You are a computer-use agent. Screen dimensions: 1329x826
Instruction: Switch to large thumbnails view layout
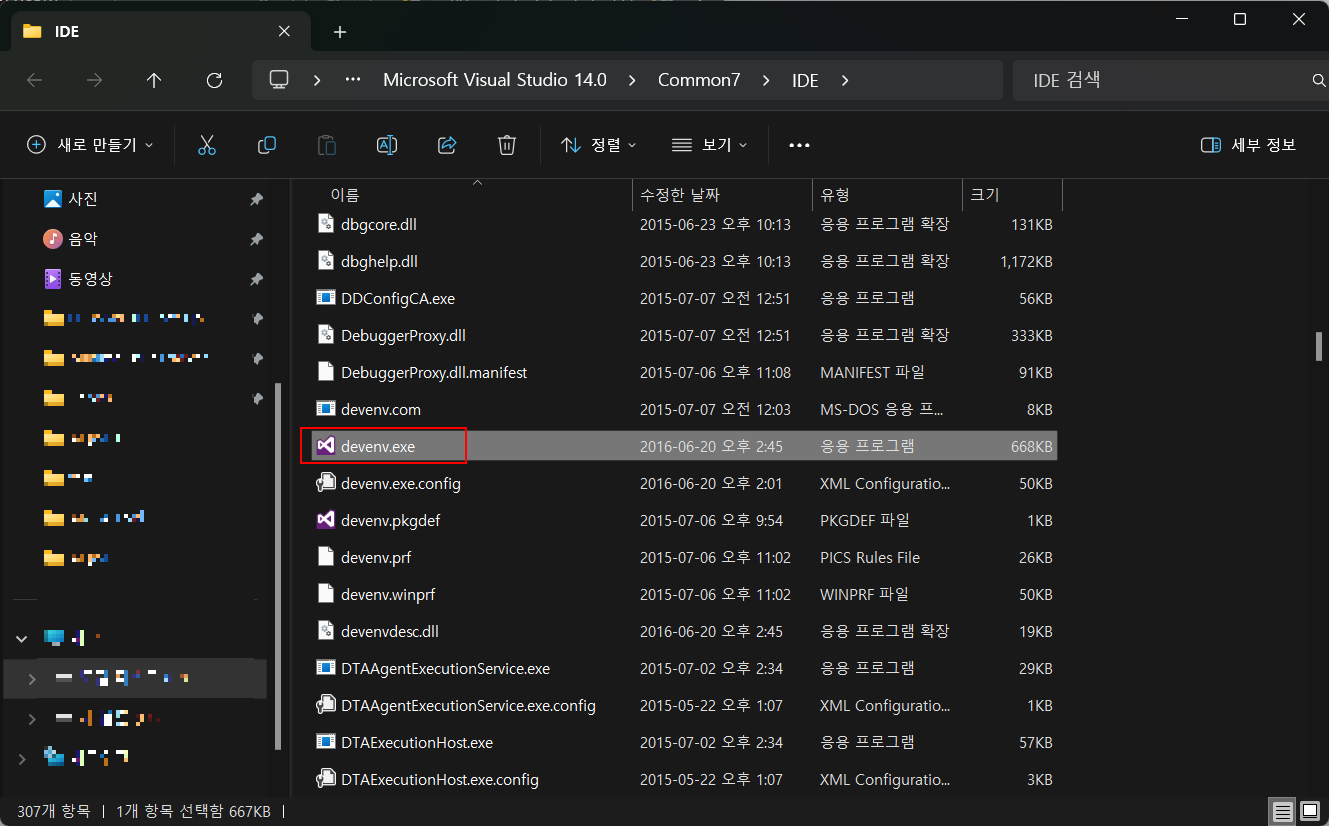(x=1309, y=811)
